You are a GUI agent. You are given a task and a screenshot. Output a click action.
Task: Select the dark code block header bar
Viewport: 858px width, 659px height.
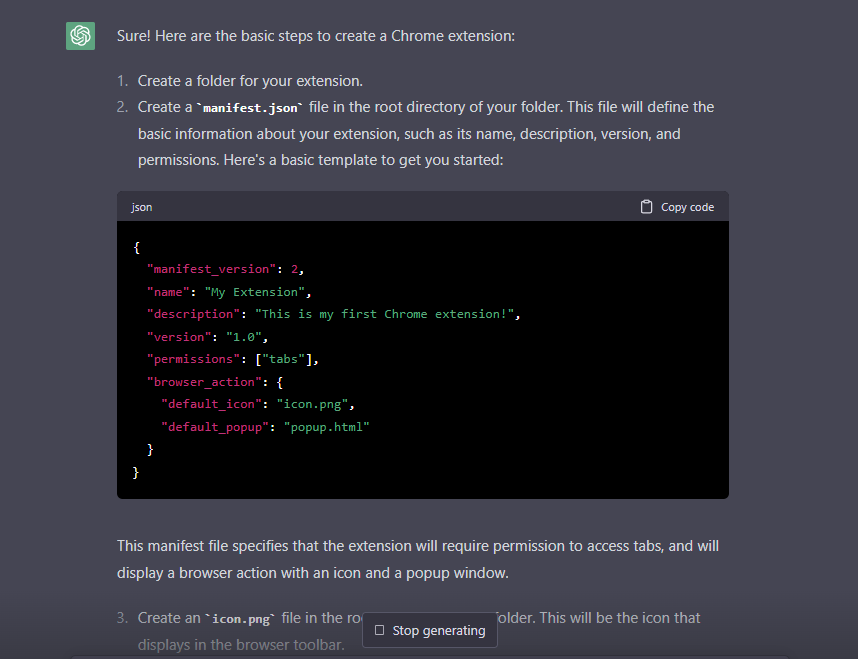click(422, 207)
